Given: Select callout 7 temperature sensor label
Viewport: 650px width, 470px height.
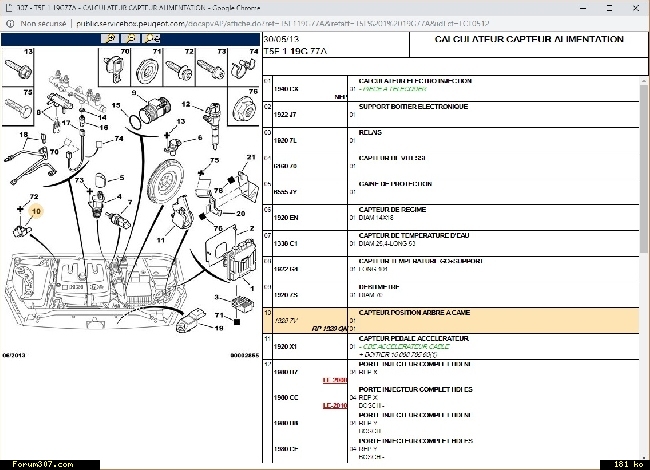Looking at the screenshot, I should click(x=130, y=202).
